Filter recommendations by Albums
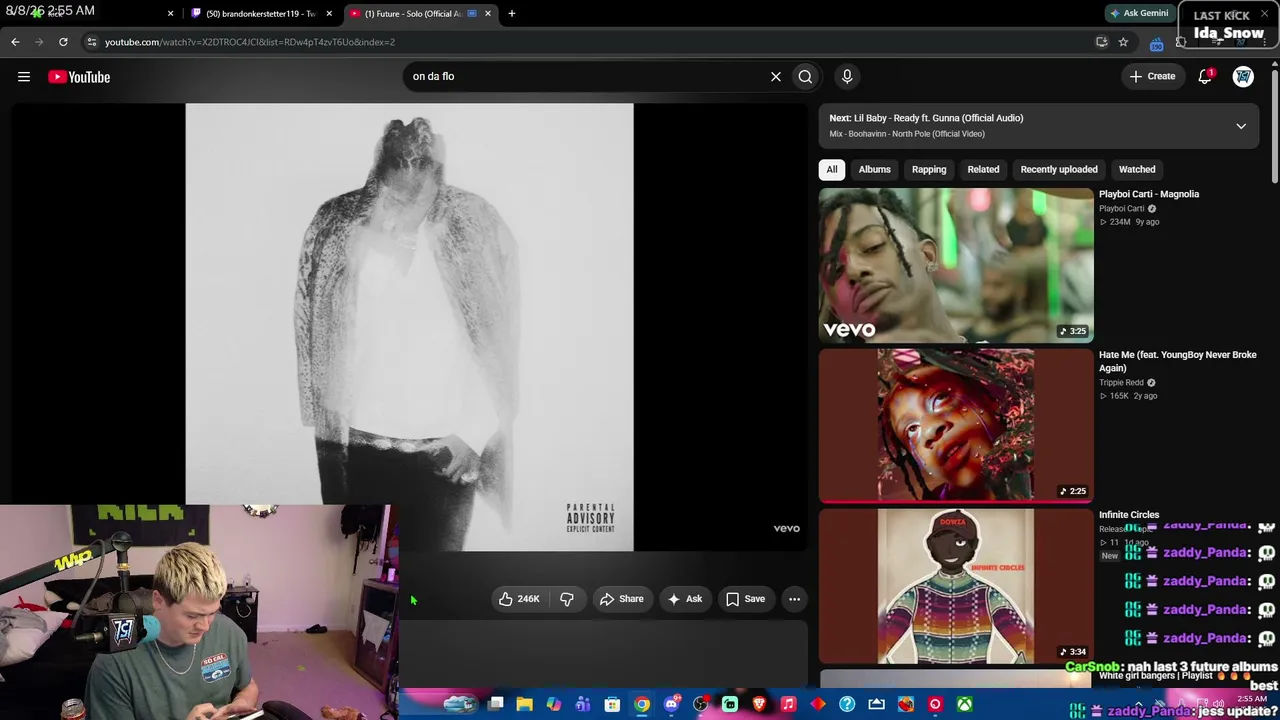The width and height of the screenshot is (1280, 720). [x=874, y=169]
